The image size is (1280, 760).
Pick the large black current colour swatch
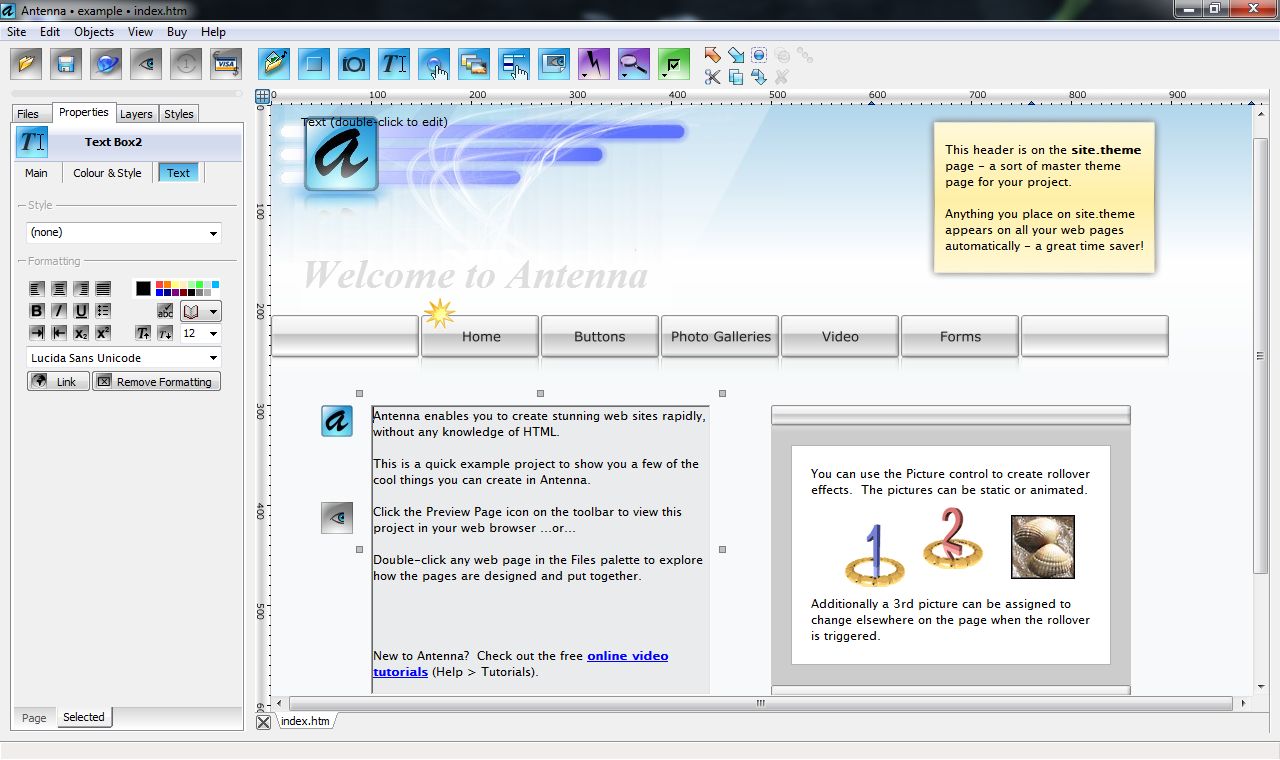tap(144, 289)
